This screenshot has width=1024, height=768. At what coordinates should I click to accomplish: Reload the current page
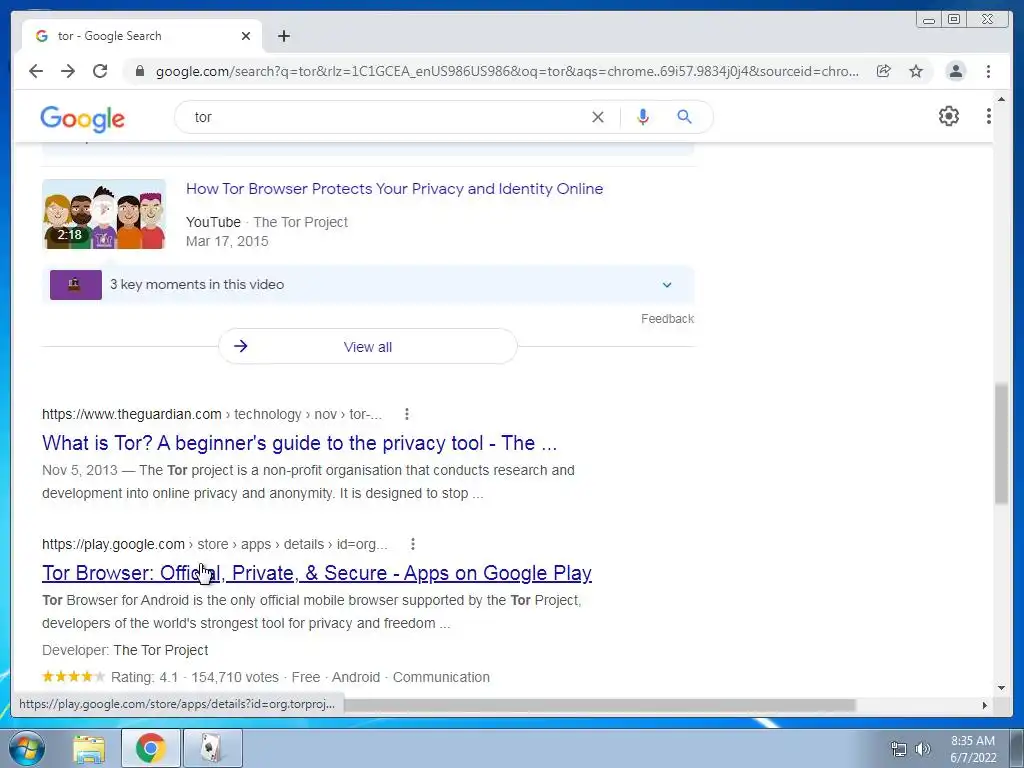(x=100, y=71)
